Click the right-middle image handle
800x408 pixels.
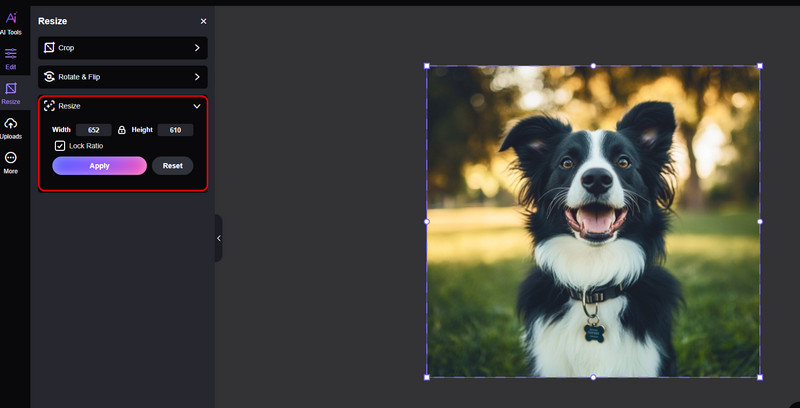(760, 221)
